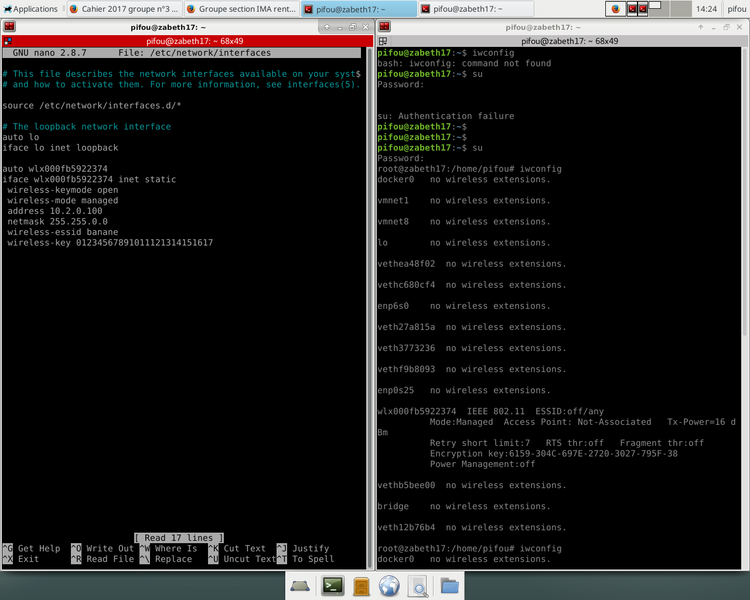This screenshot has height=600, width=750.
Task: Click the right terminal window's title bar icon
Action: [384, 24]
